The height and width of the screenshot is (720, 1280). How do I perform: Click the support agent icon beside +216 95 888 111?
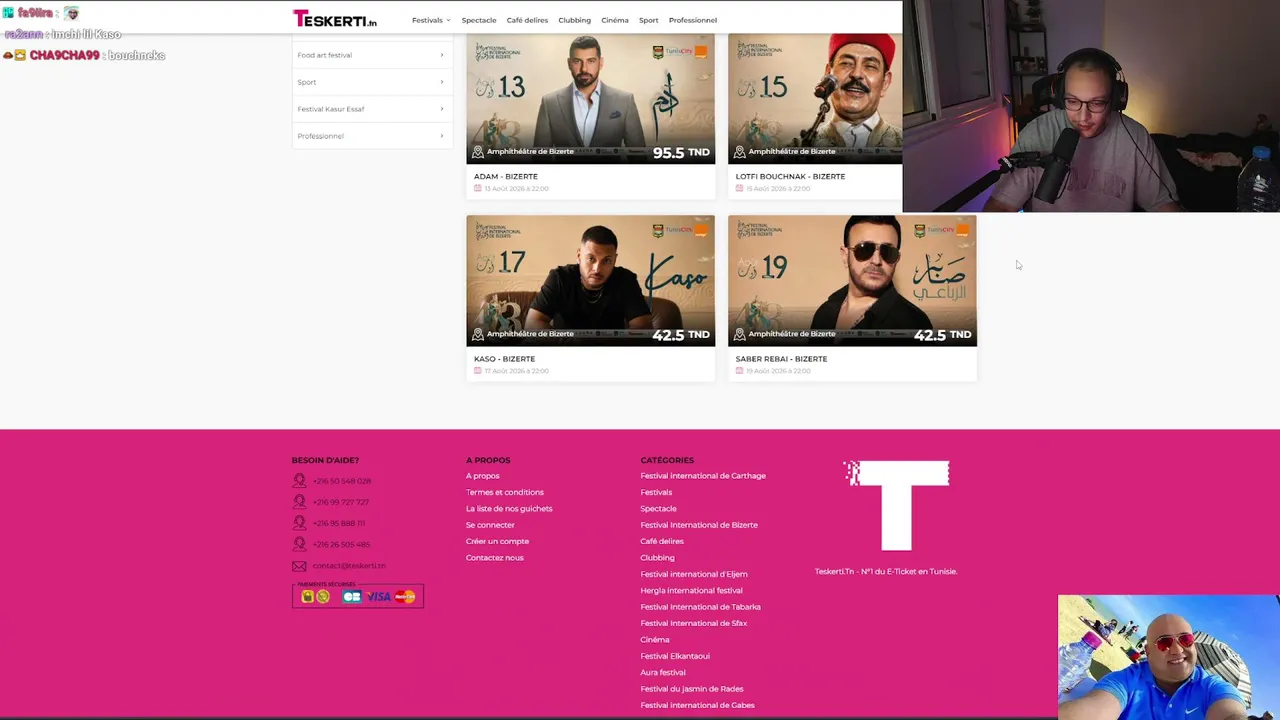pyautogui.click(x=299, y=523)
